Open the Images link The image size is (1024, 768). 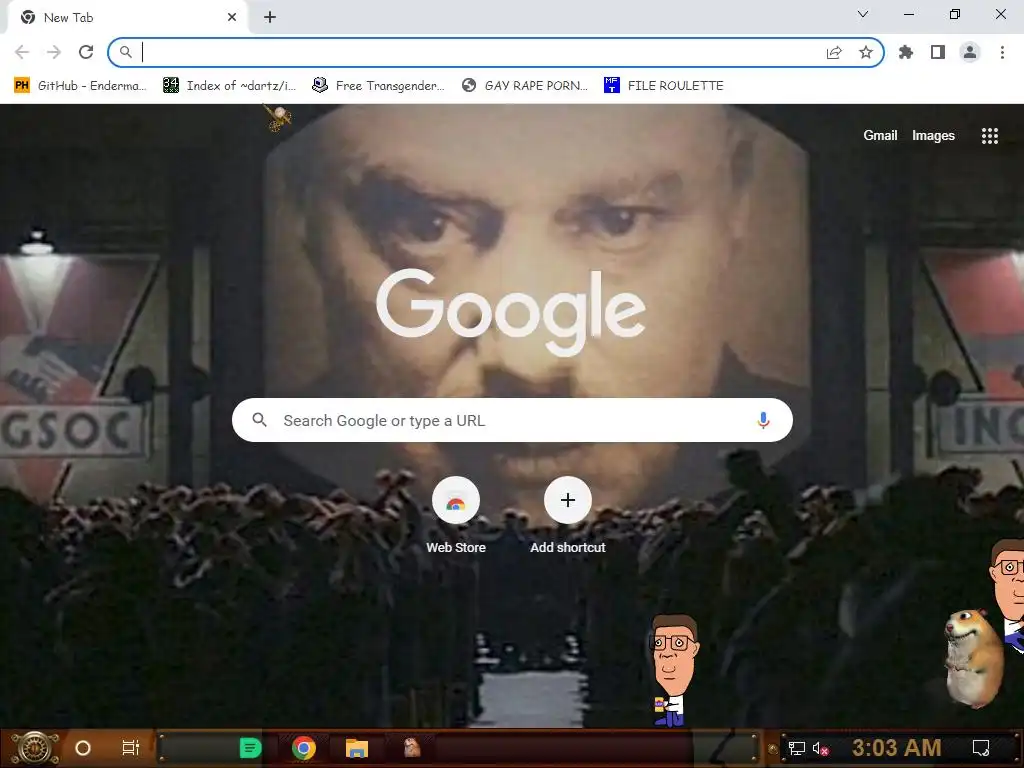click(x=933, y=136)
